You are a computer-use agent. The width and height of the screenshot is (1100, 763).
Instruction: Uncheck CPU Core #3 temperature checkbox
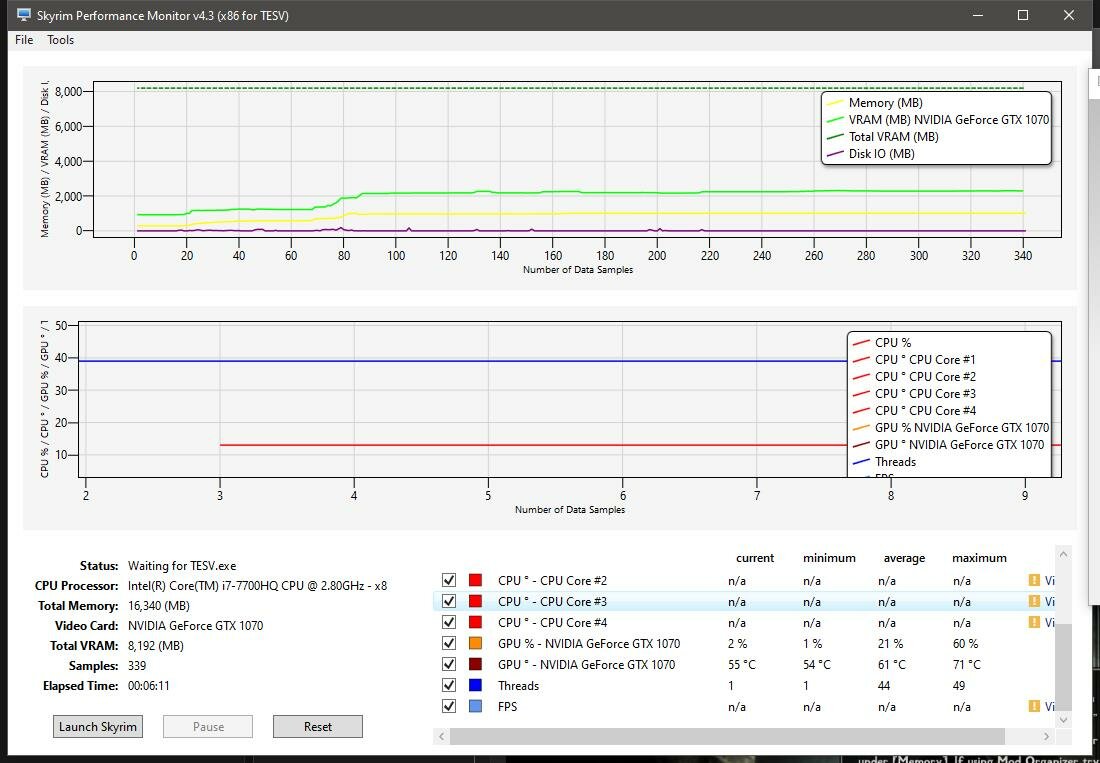click(x=449, y=602)
